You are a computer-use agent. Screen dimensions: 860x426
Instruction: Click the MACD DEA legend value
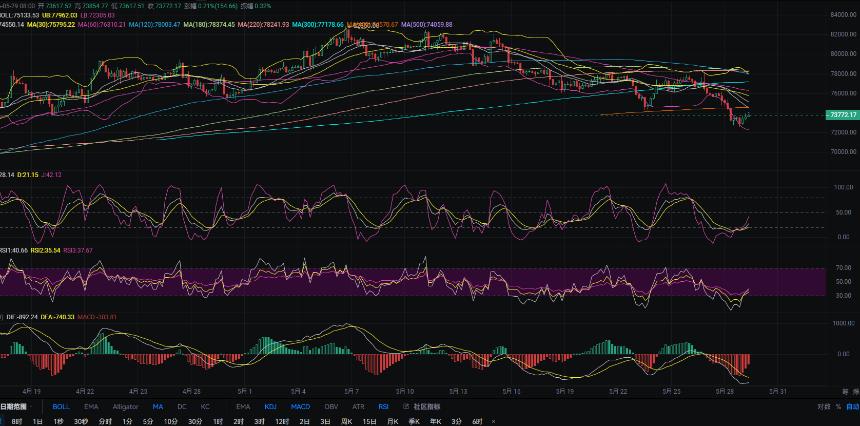58,317
